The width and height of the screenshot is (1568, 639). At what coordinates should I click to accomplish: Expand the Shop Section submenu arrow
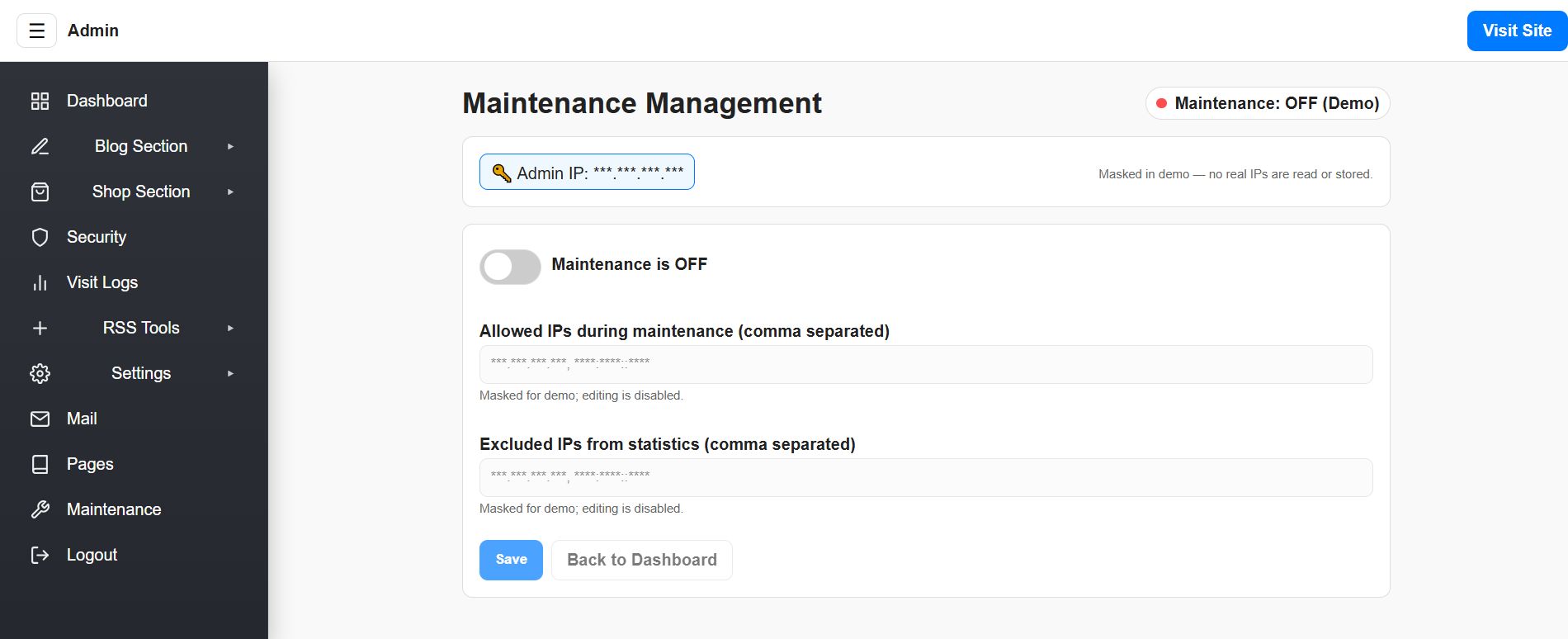click(230, 192)
